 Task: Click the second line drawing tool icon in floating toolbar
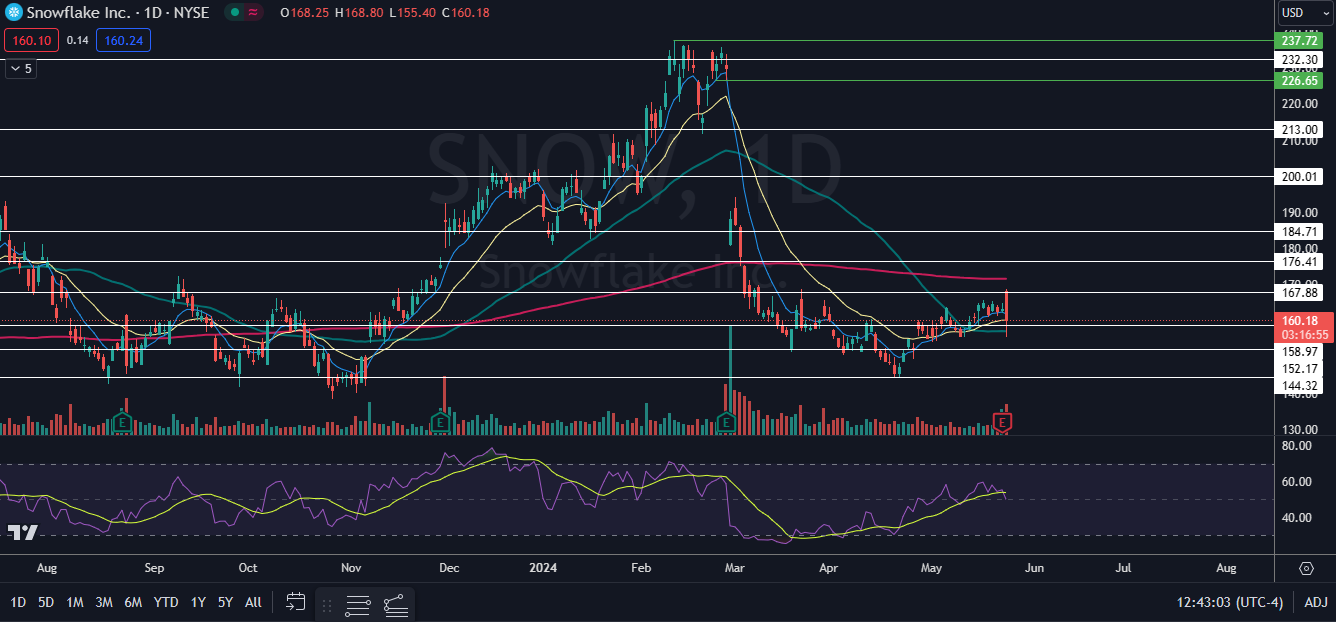tap(395, 604)
